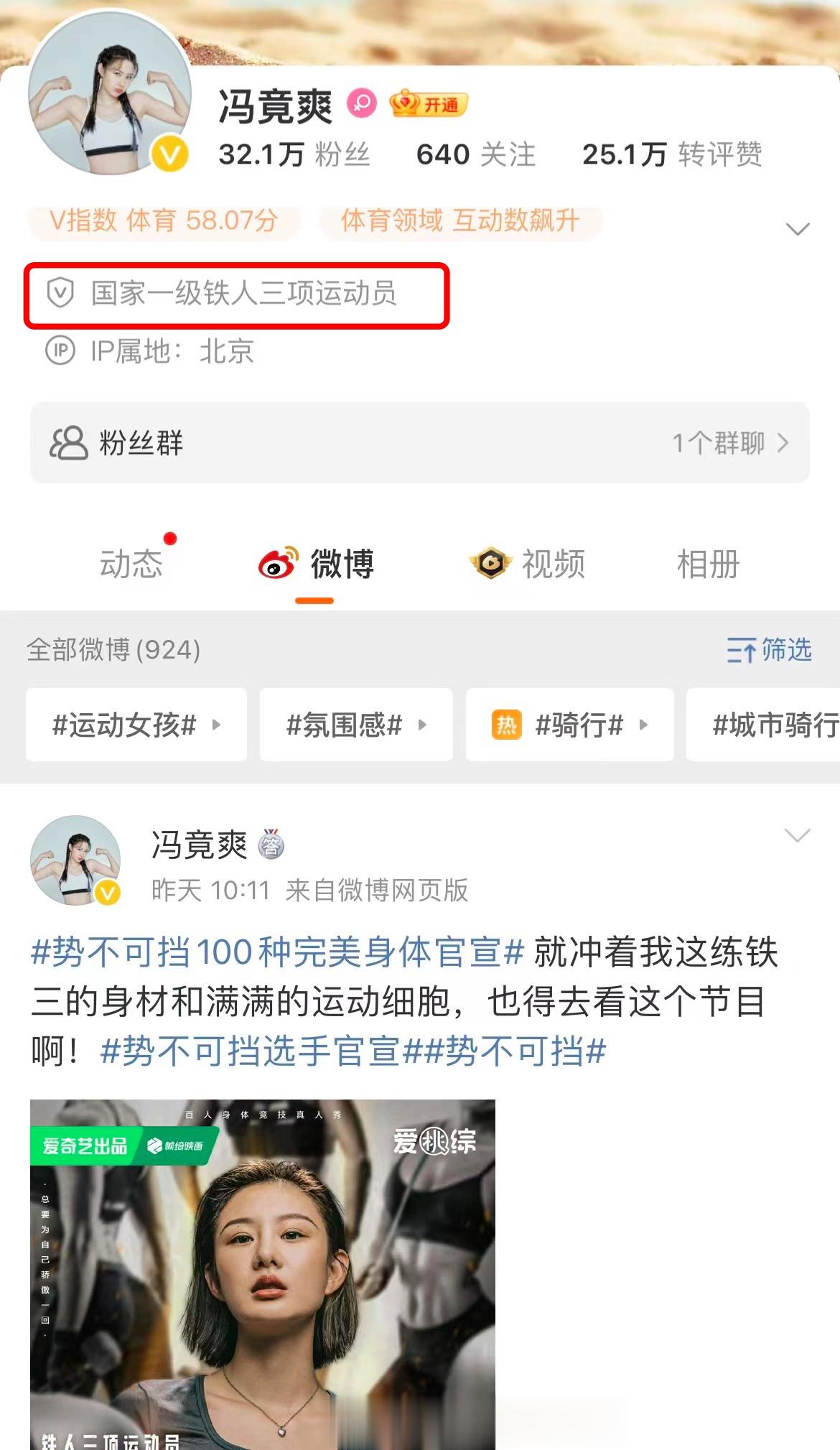View the 32.1万 粉丝 followers list
The width and height of the screenshot is (840, 1450).
click(294, 154)
